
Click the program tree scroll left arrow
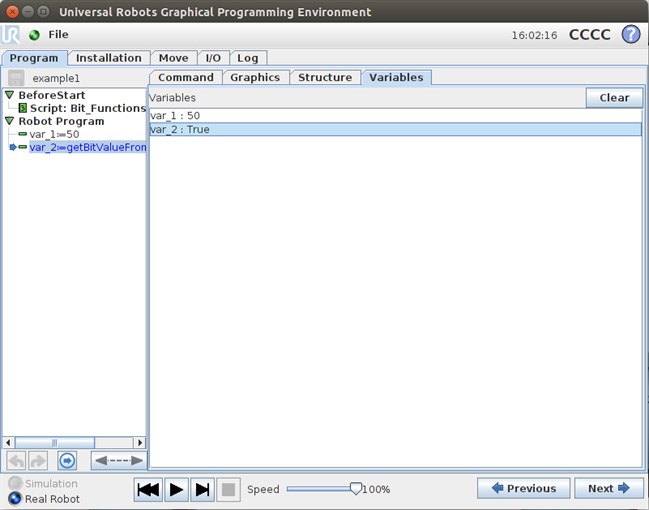click(x=8, y=443)
